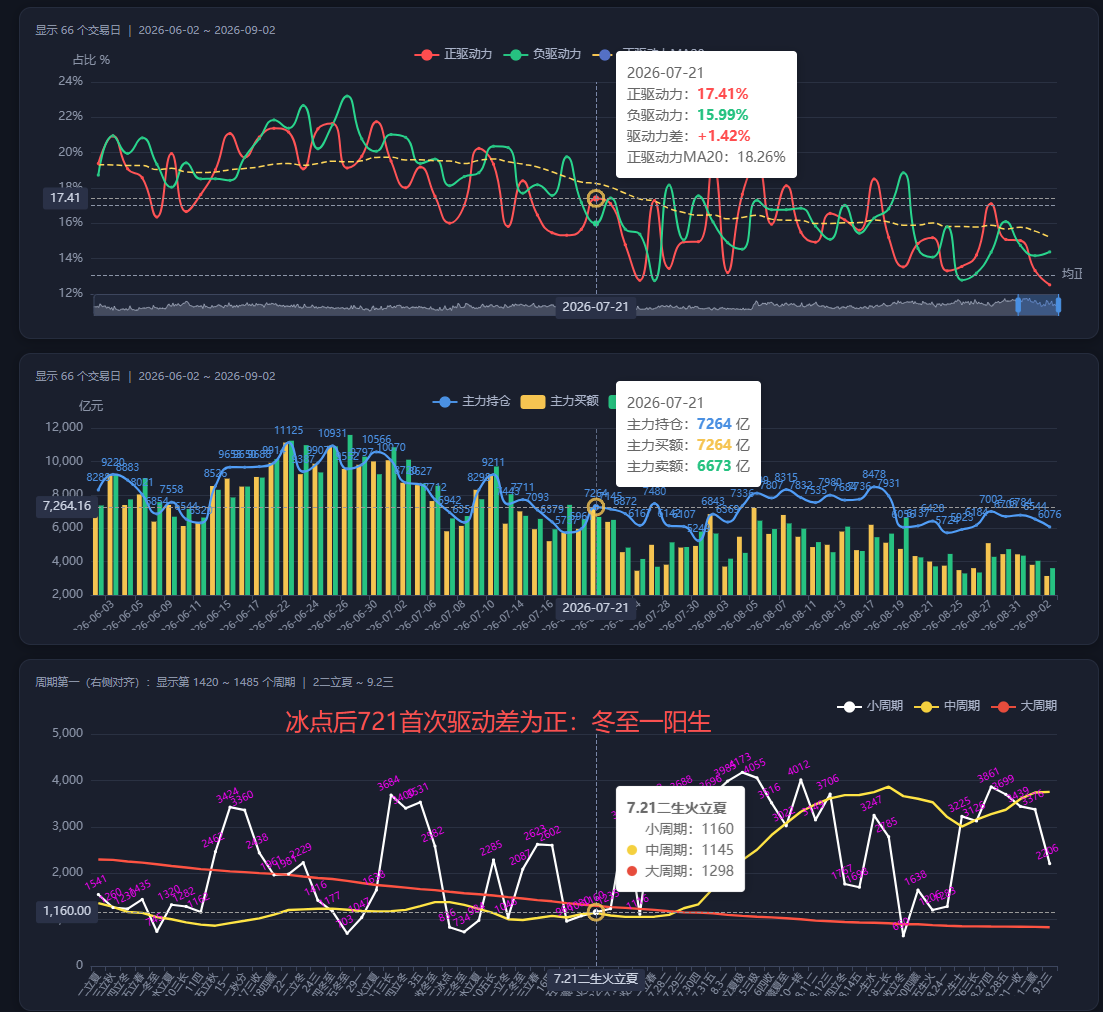Click the 7,264.16 axis pointer value label
Screen dimensions: 1103x1012
(67, 506)
